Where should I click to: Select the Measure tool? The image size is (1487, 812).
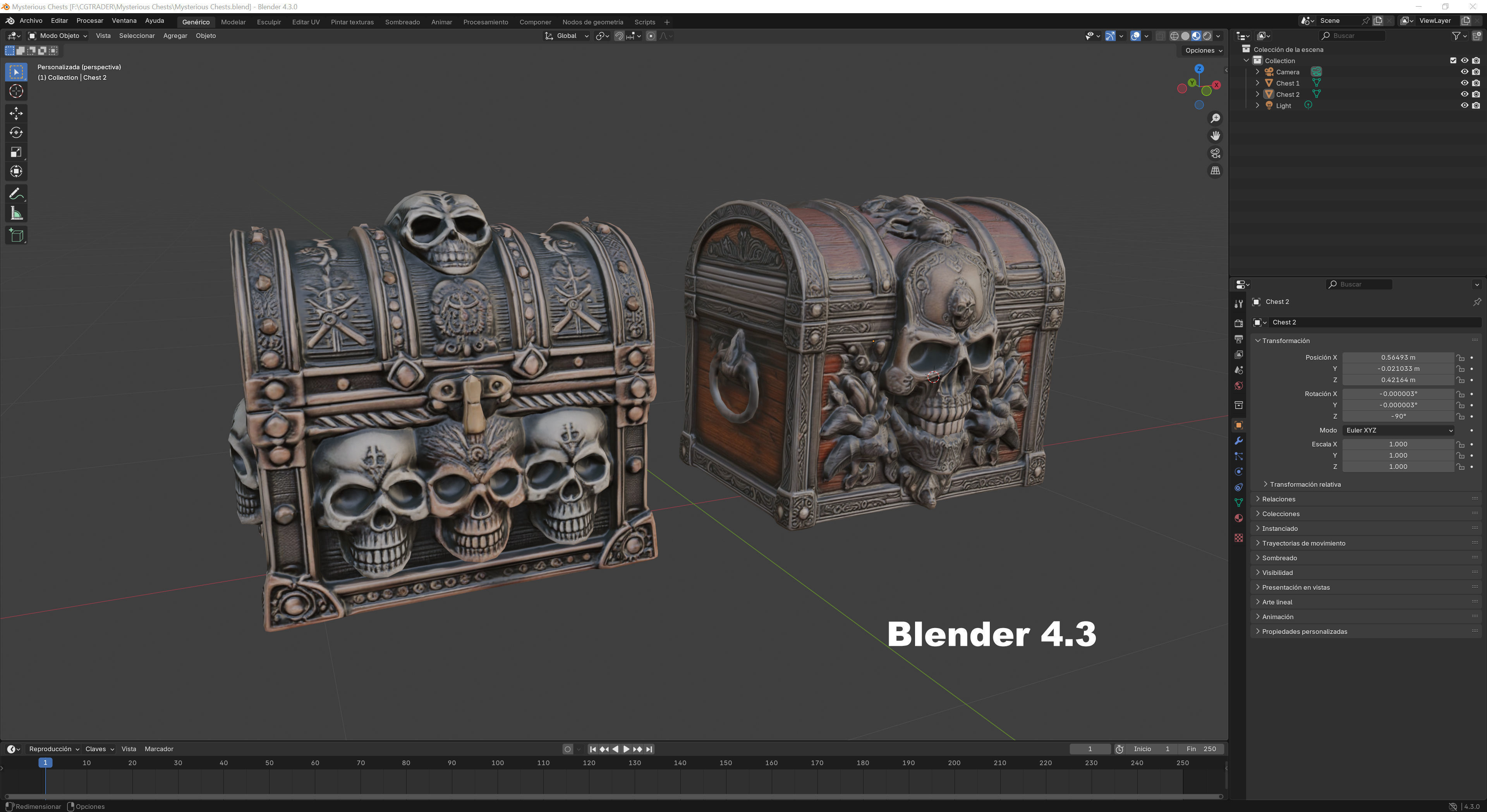(16, 213)
